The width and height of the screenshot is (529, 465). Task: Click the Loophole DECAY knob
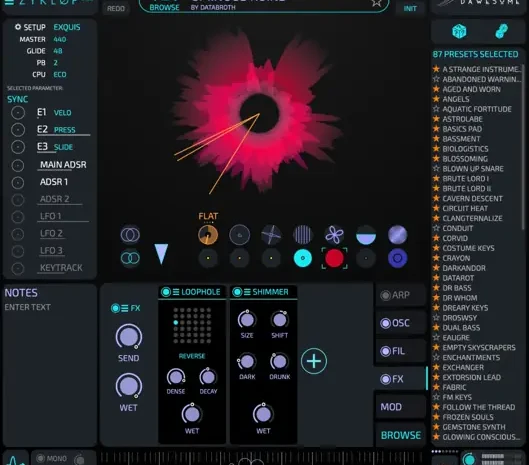click(x=208, y=377)
